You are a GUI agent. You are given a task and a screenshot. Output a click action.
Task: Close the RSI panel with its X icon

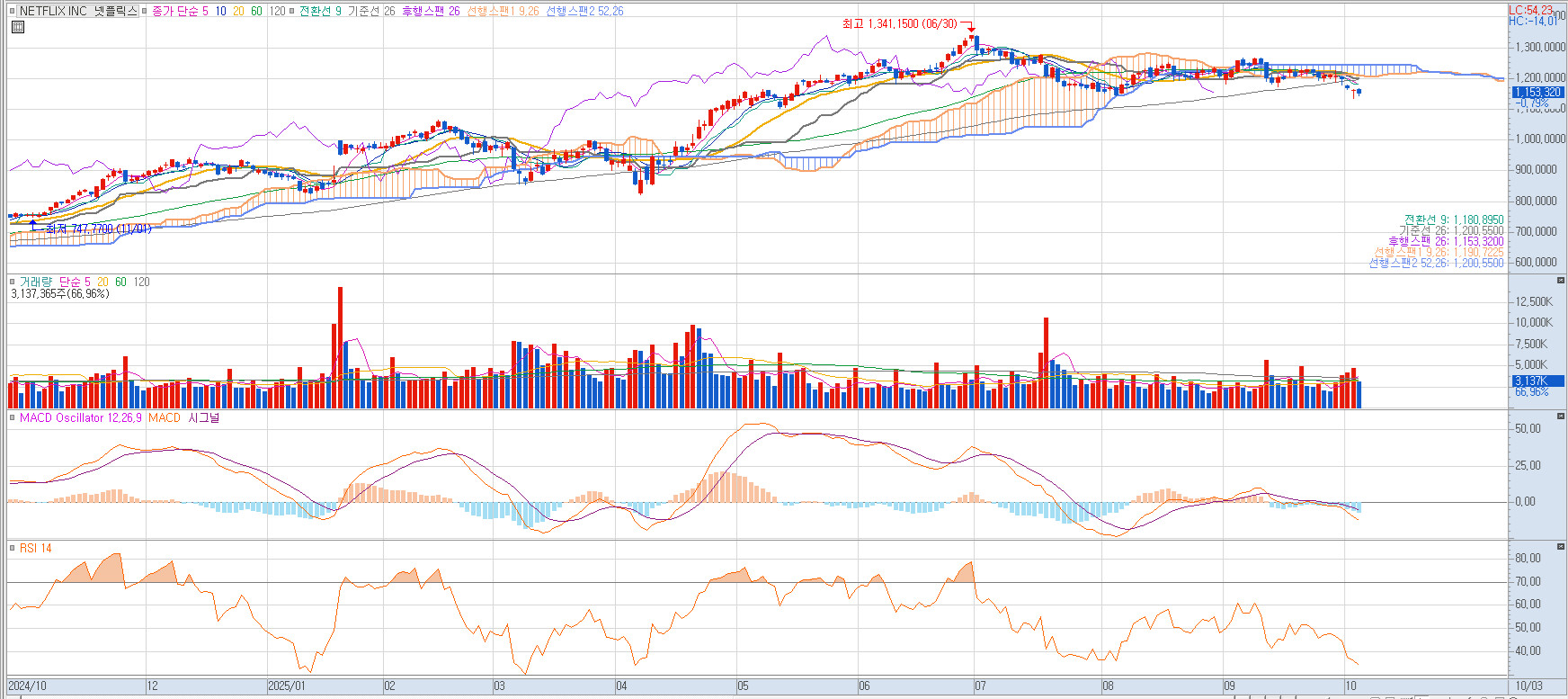tap(1561, 546)
